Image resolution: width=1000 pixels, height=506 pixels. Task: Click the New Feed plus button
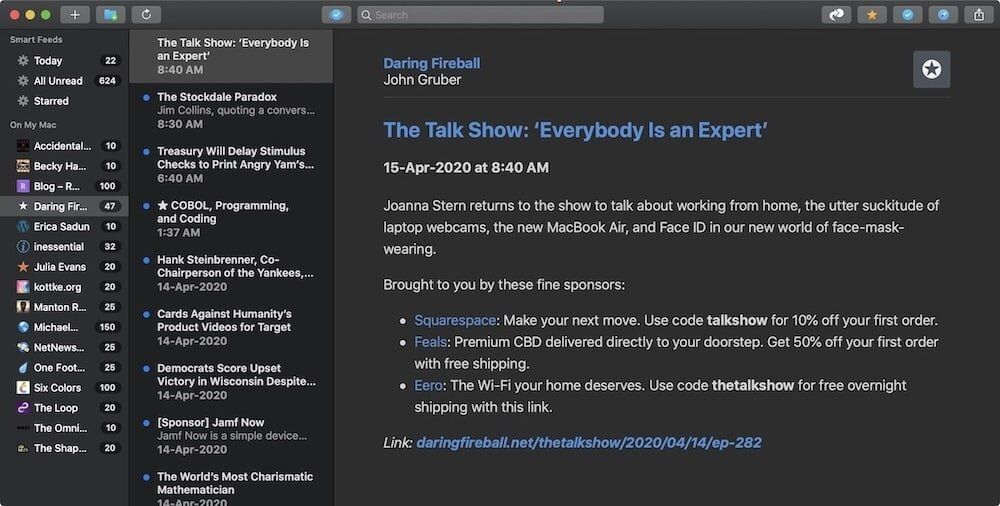pos(75,15)
